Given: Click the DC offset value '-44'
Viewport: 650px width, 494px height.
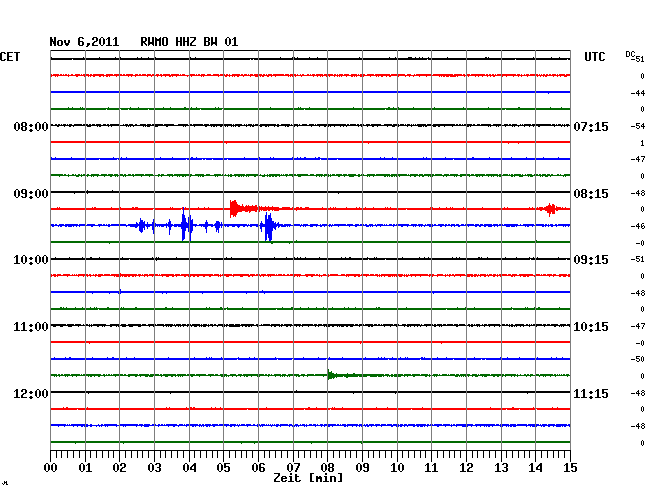Looking at the screenshot, I should click(x=638, y=93).
